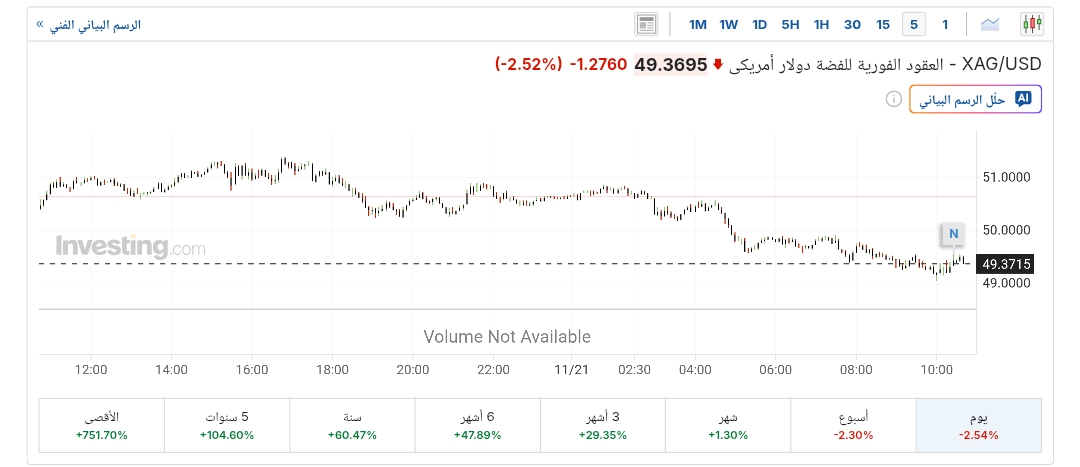The height and width of the screenshot is (467, 1080).
Task: Switch to area chart type
Action: click(x=991, y=24)
